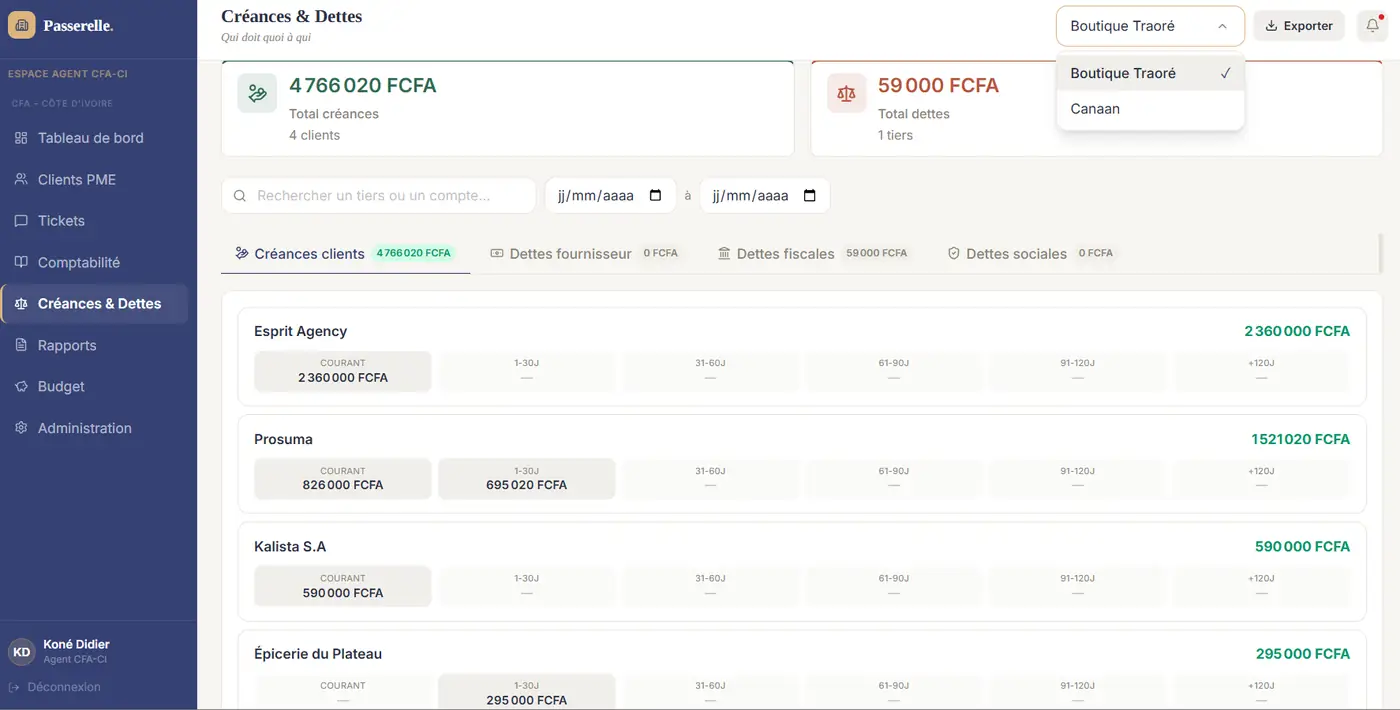Click the Administration gear icon
This screenshot has width=1400, height=710.
pos(21,428)
